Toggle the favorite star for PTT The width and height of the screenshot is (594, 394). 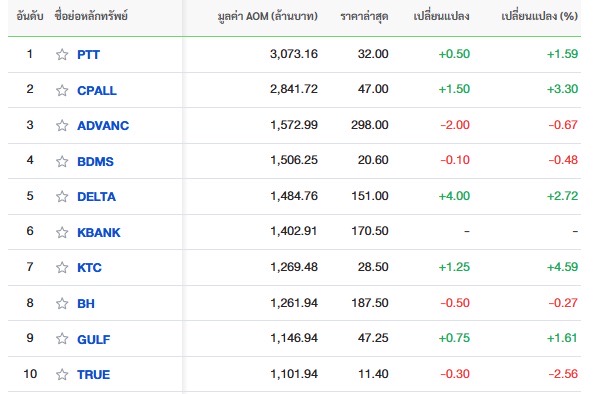coord(62,55)
